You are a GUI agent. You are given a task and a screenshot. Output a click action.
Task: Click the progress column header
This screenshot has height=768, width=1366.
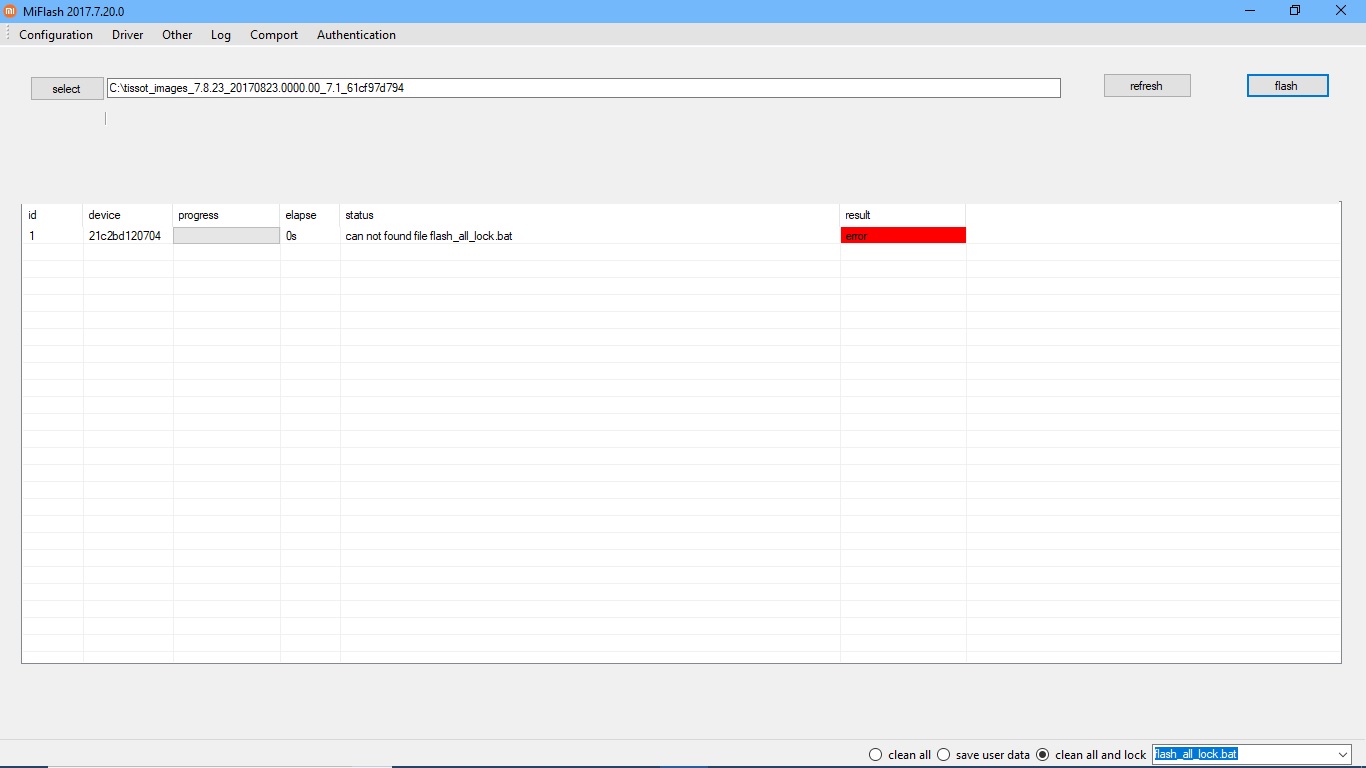[227, 215]
